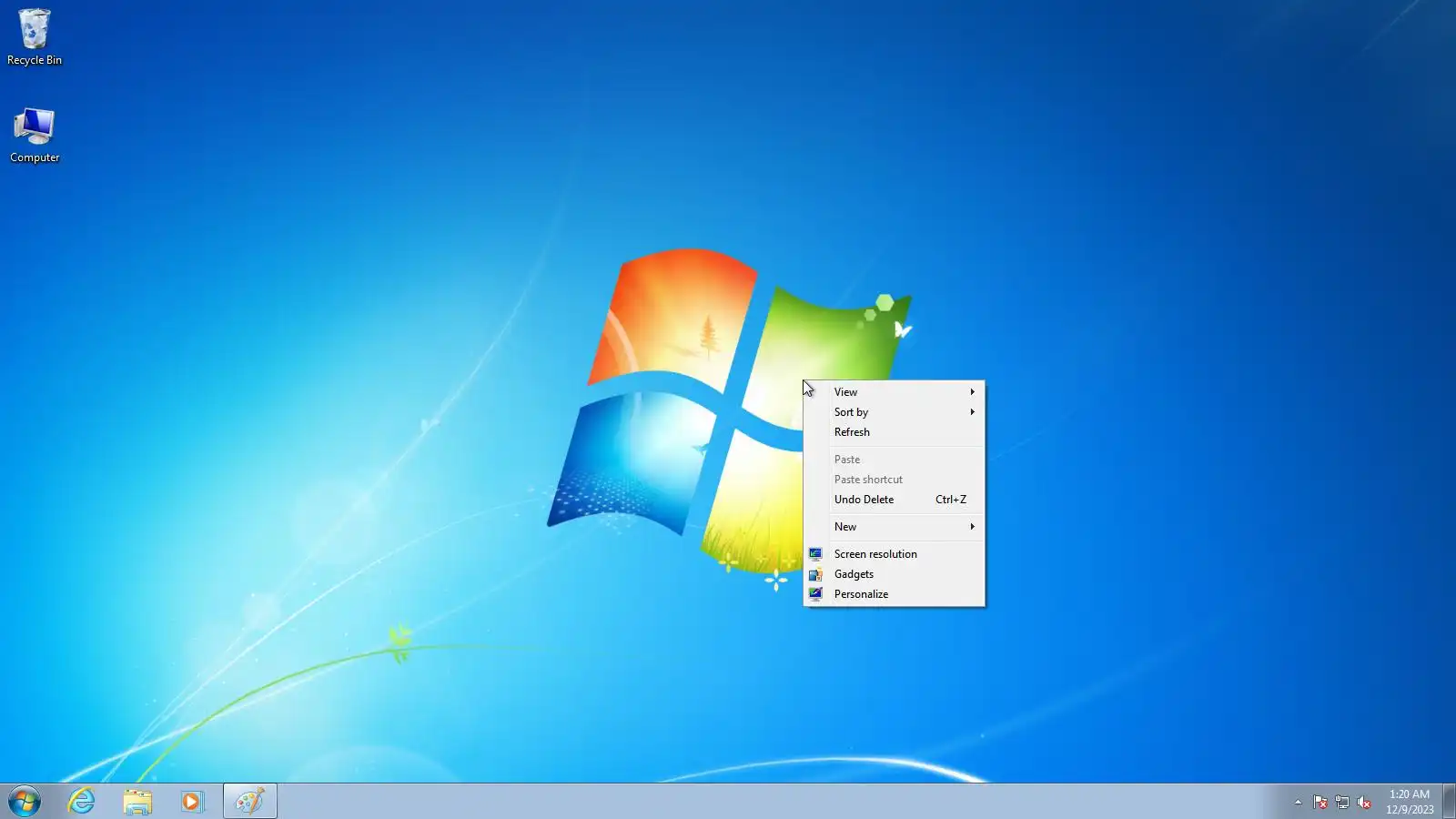Click the muted volume tray icon
Screen dimensions: 1456x819
pos(1364,802)
